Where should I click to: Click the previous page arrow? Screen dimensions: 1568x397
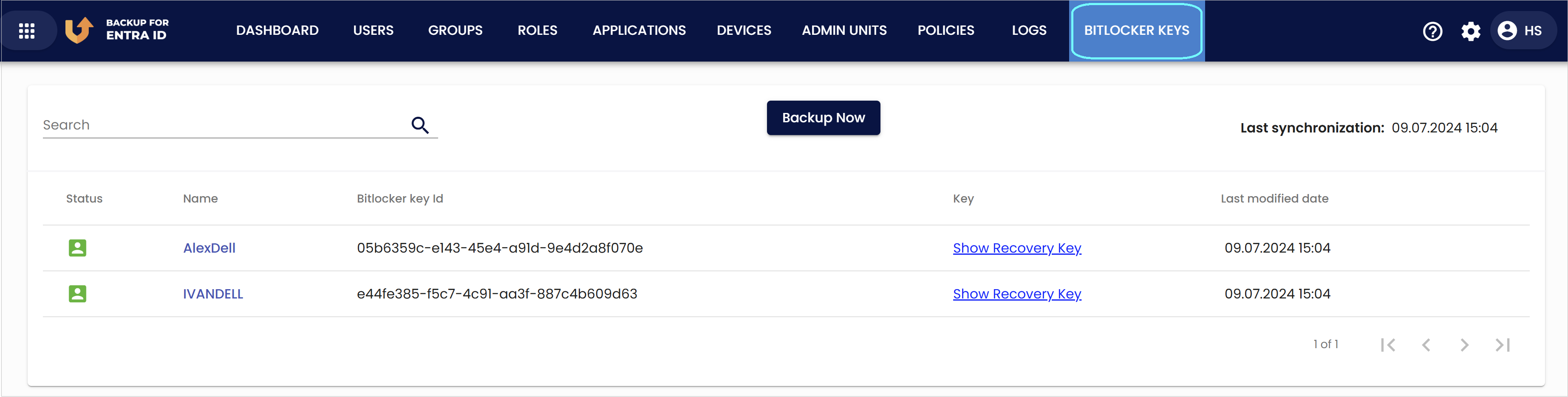[x=1426, y=344]
